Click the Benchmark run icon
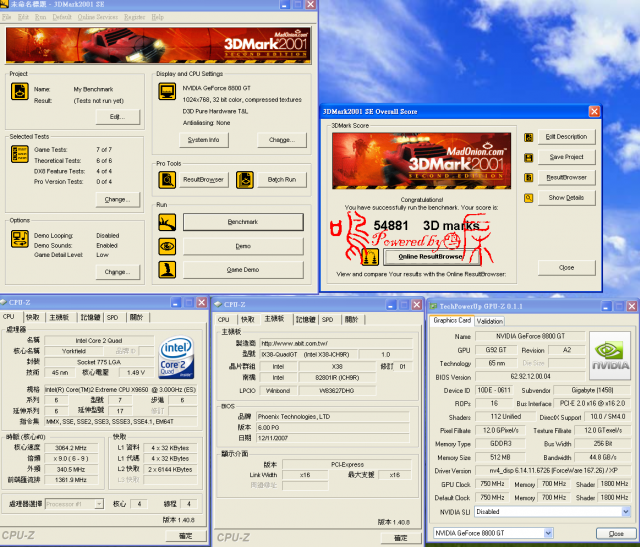The width and height of the screenshot is (640, 547). click(167, 222)
